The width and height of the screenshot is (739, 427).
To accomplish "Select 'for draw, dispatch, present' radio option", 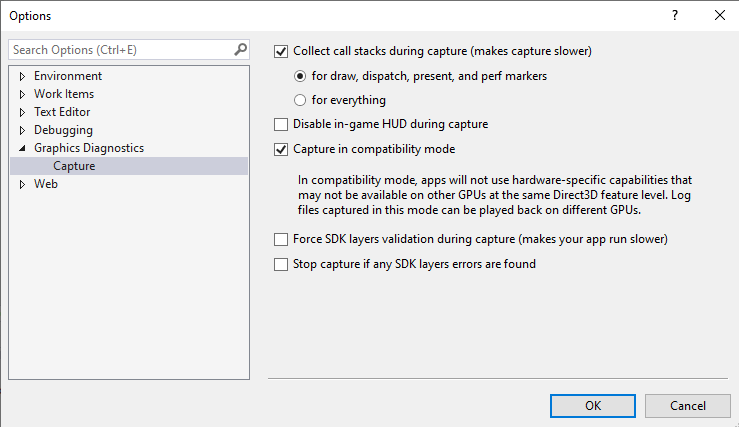I will click(x=300, y=76).
